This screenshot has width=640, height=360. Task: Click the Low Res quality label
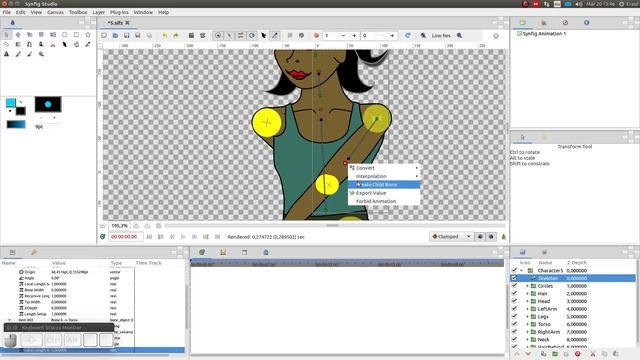(441, 36)
